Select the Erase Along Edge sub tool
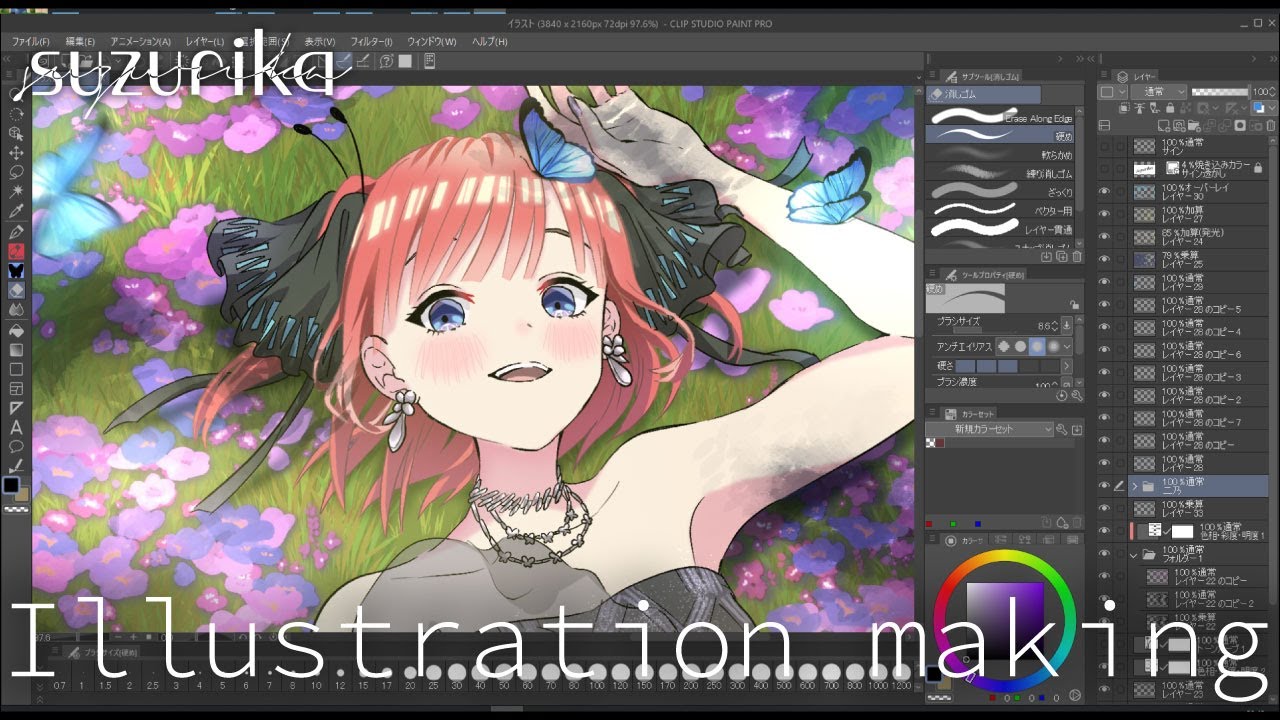 click(1000, 117)
